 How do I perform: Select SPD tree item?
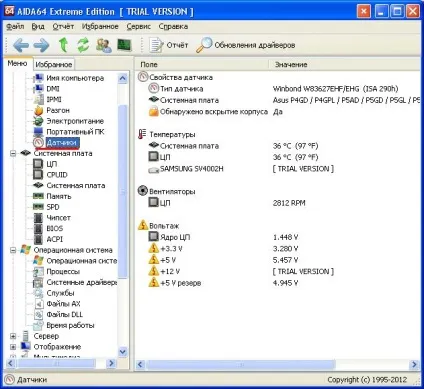click(53, 207)
